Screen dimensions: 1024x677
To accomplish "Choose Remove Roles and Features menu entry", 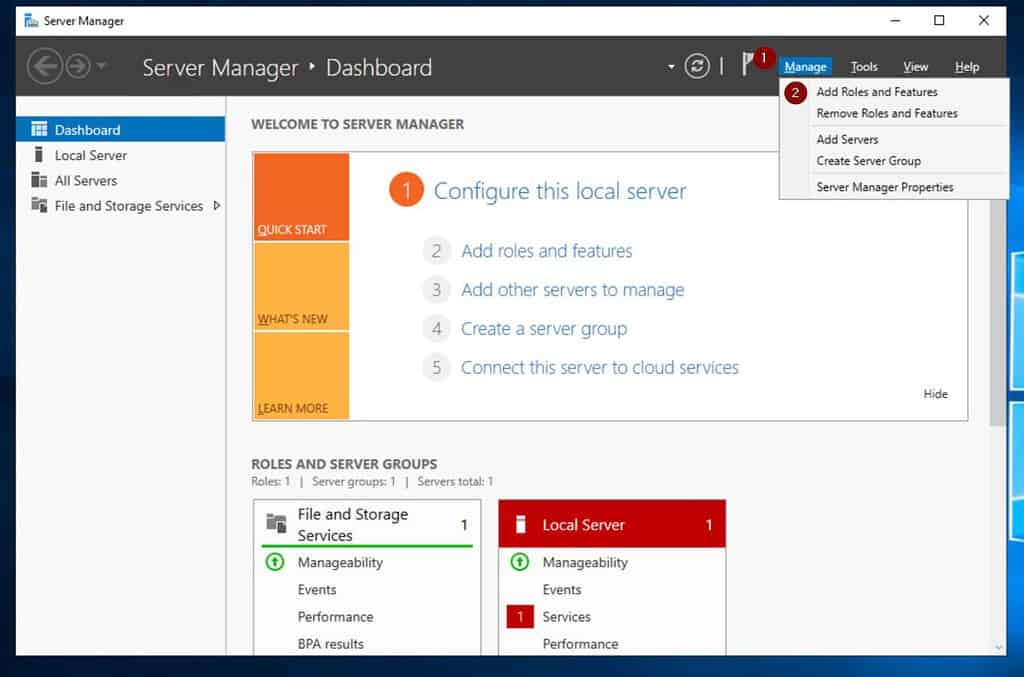I will pyautogui.click(x=887, y=114).
